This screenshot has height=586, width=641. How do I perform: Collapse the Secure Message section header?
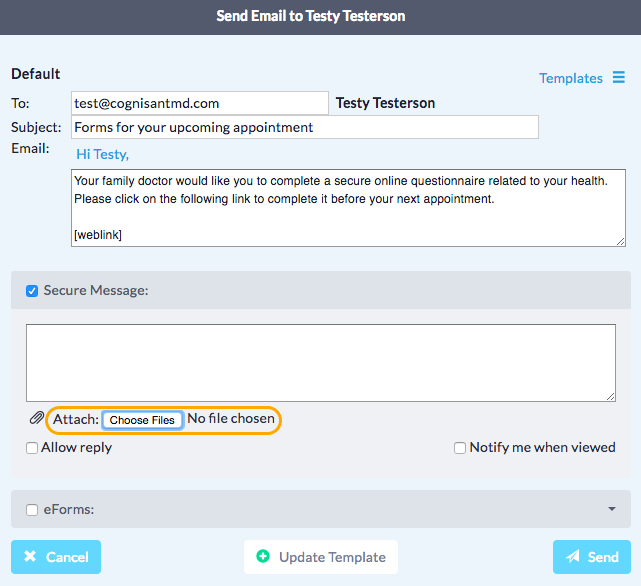pos(320,291)
